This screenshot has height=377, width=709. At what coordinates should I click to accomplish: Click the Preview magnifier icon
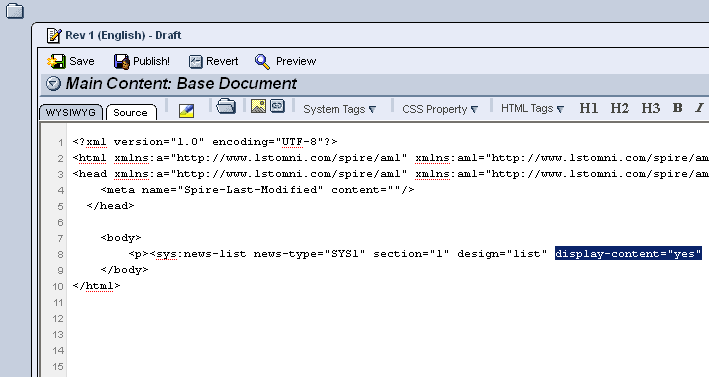tap(262, 61)
